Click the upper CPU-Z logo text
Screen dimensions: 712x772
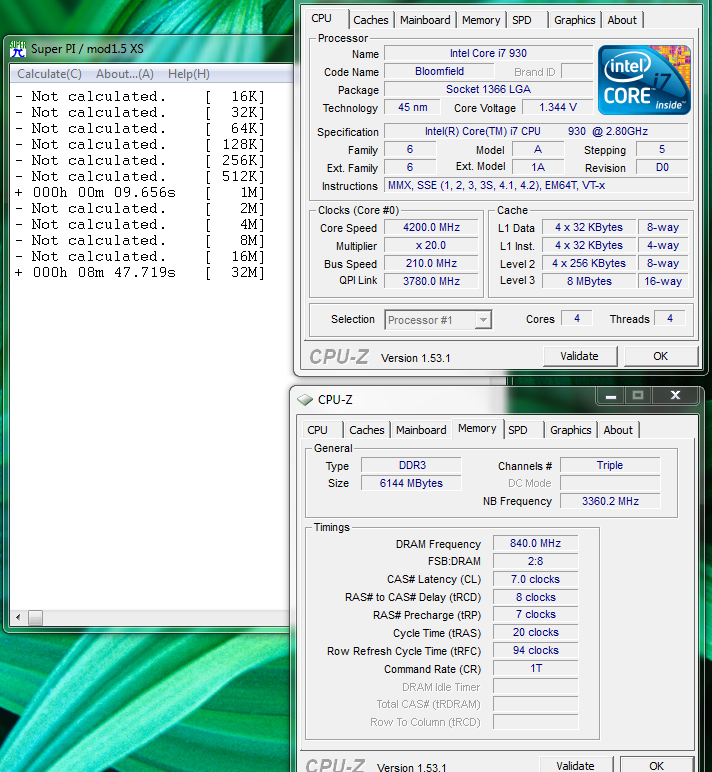[339, 357]
